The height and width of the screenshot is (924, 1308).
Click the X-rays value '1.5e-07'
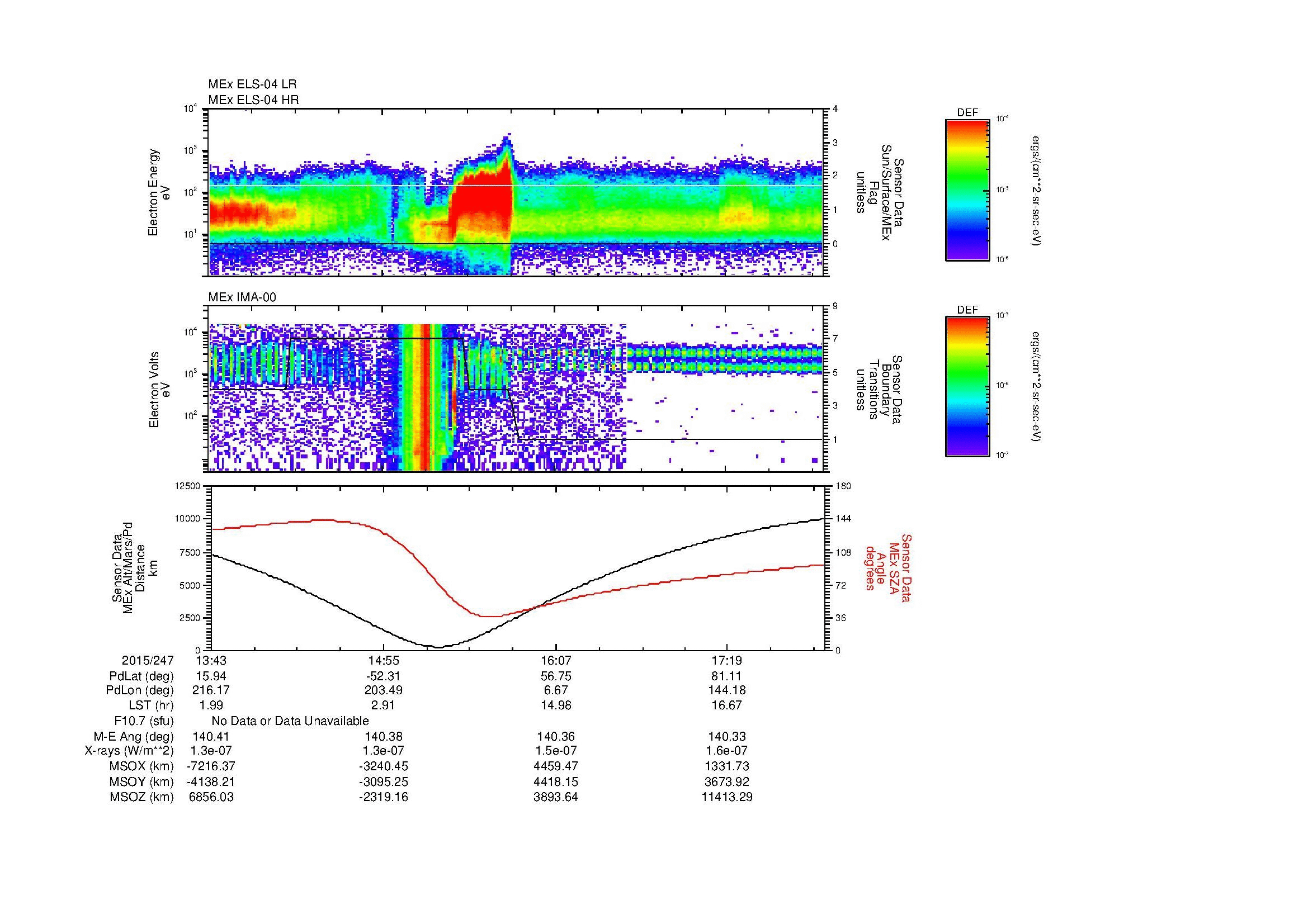[555, 751]
